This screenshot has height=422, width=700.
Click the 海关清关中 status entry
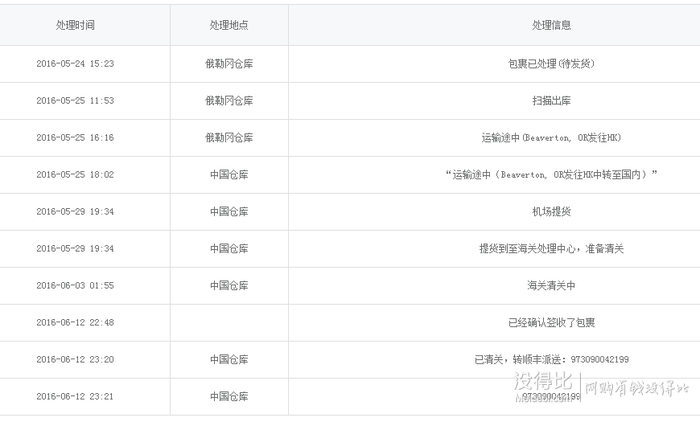pyautogui.click(x=551, y=285)
